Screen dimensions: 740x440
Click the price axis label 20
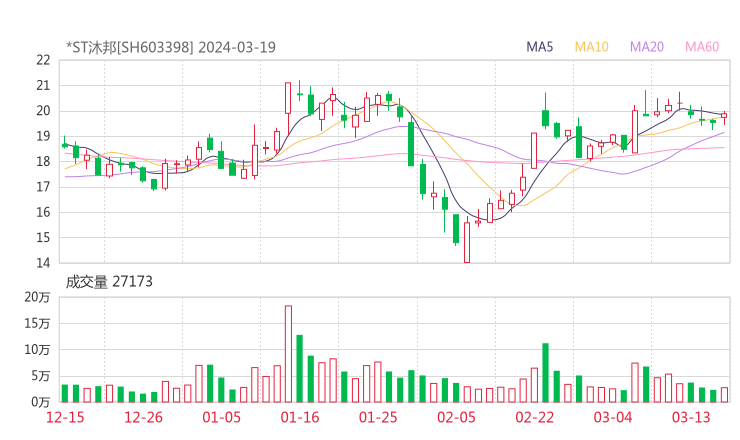click(43, 111)
